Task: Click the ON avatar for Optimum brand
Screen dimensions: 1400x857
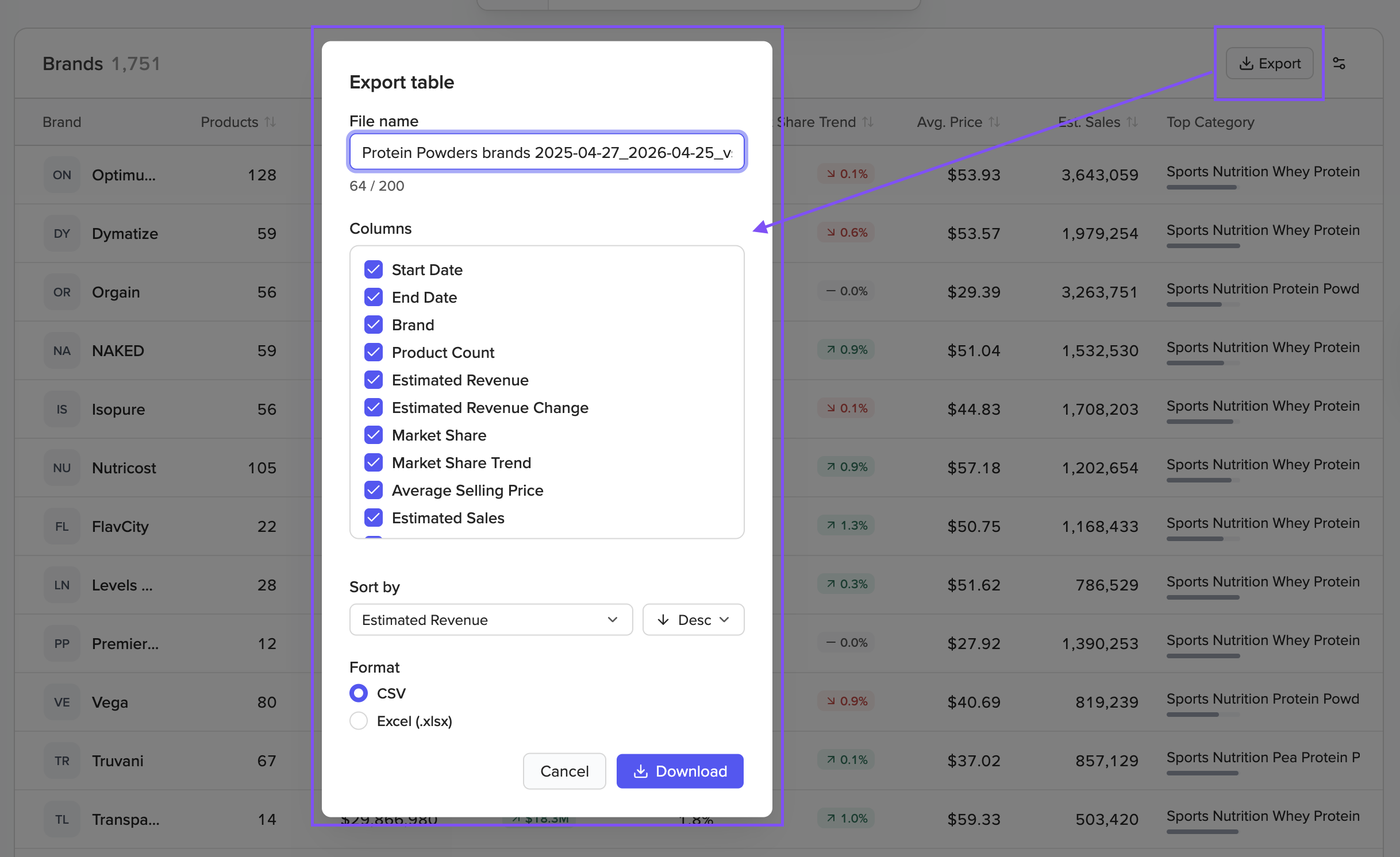Action: 62,175
